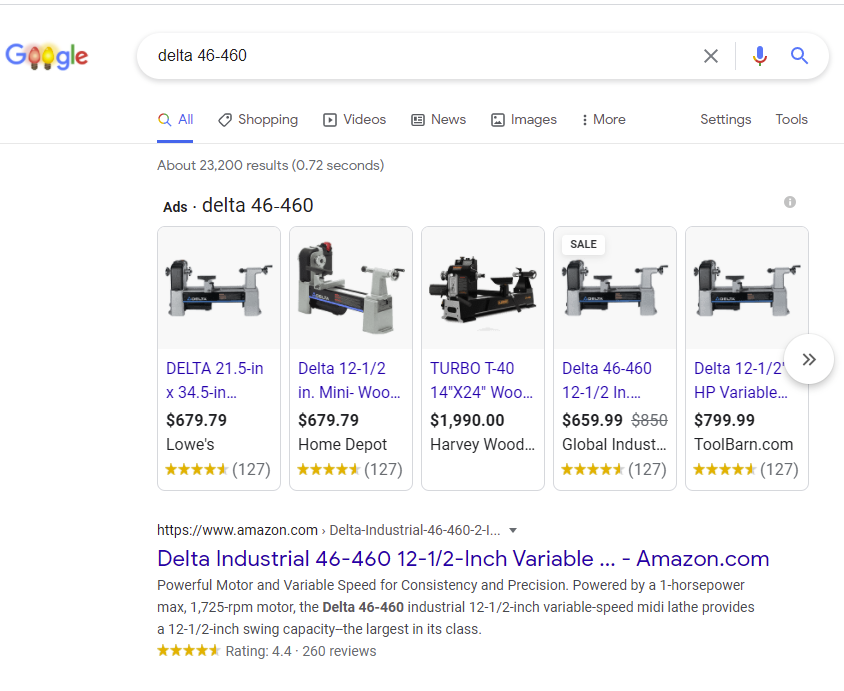Switch to the Videos tab

click(354, 119)
